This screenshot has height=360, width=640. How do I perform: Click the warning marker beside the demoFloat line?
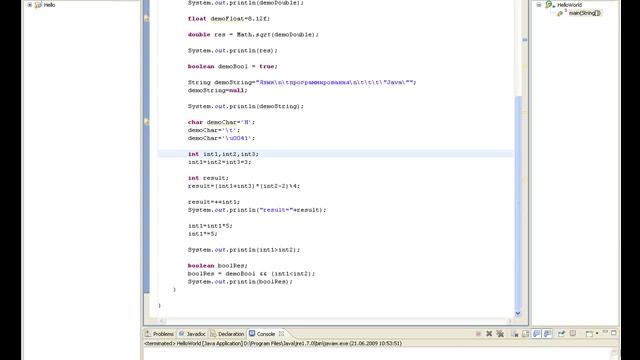147,18
